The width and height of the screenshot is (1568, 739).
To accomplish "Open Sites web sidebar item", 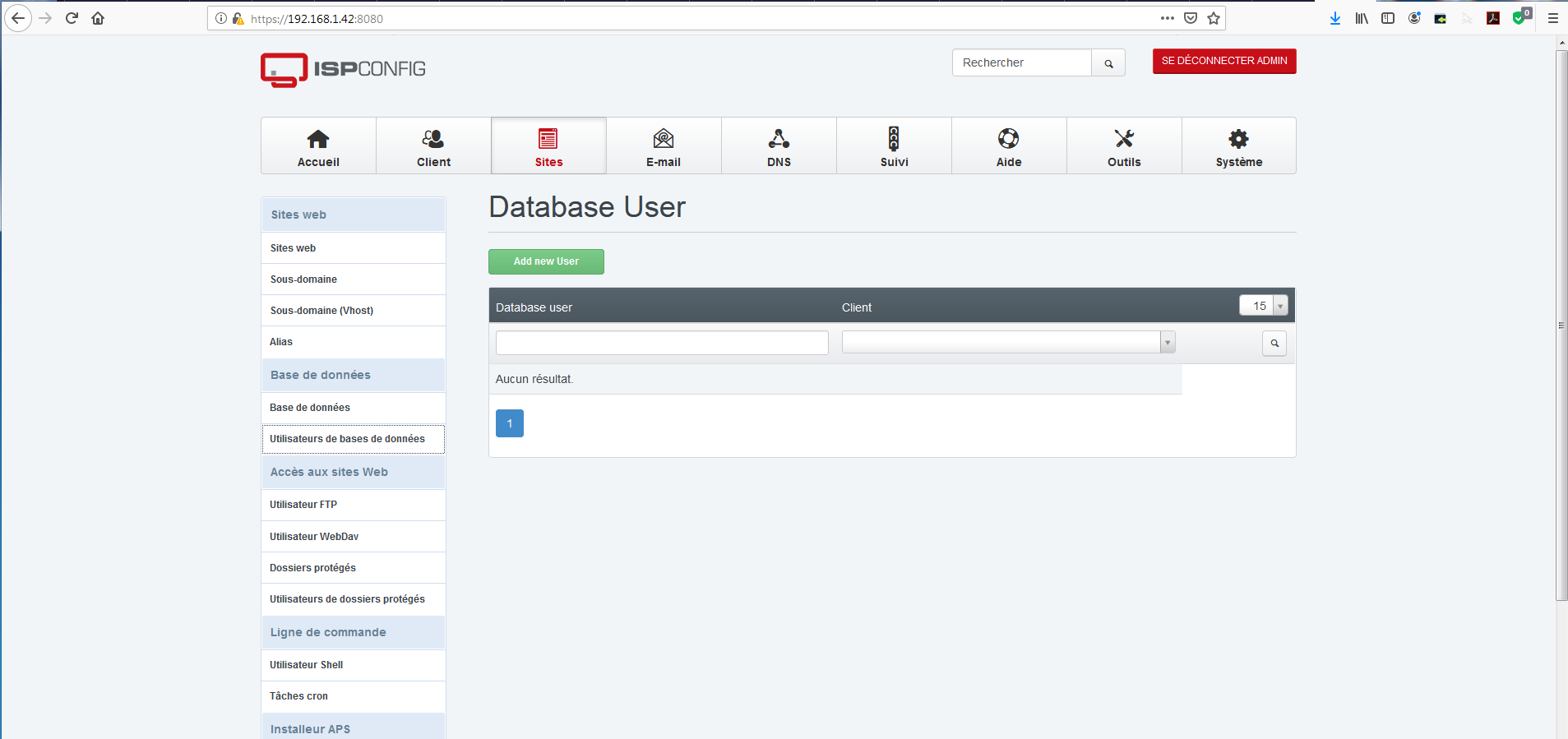I will (354, 248).
